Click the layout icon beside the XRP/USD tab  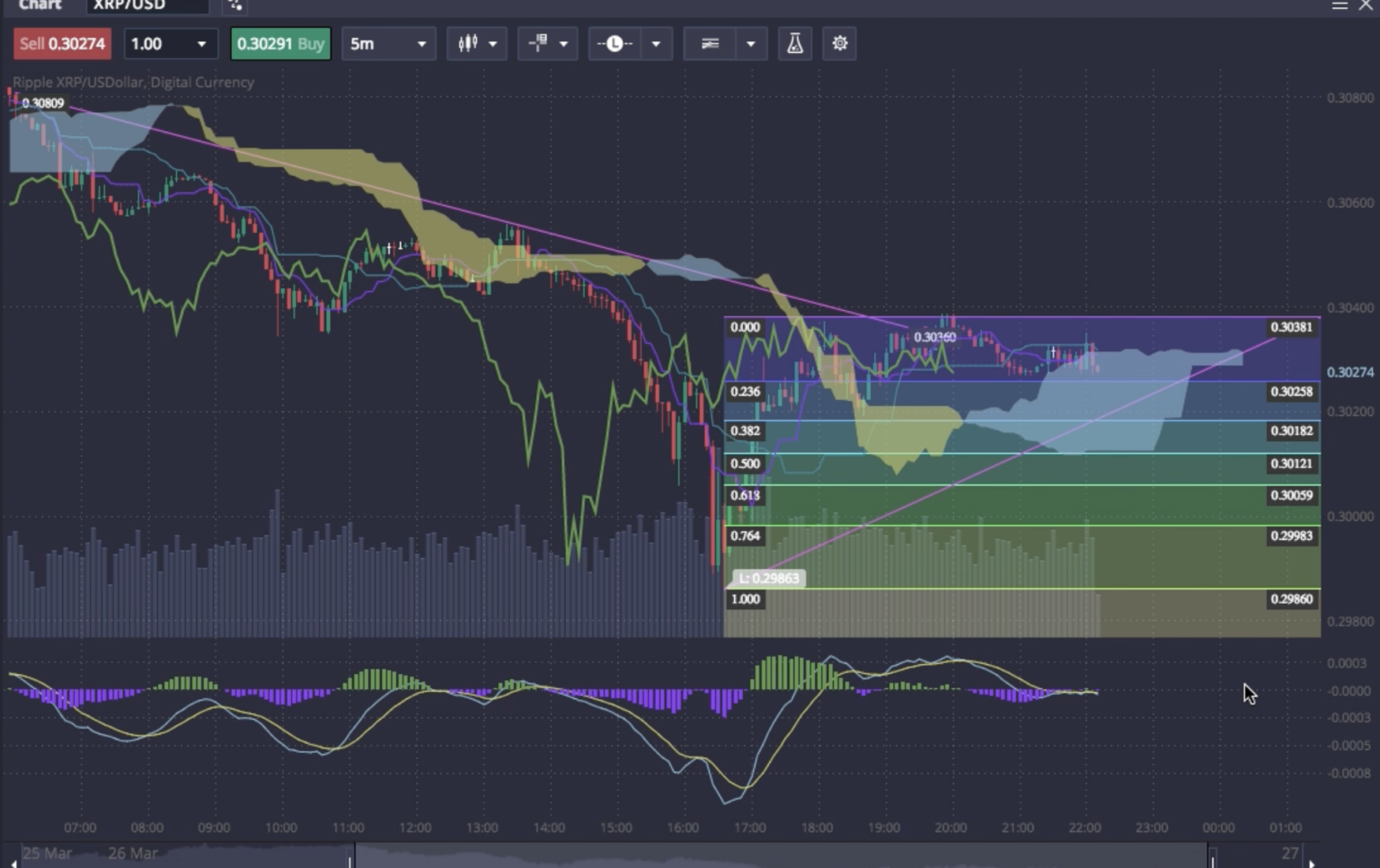[235, 5]
